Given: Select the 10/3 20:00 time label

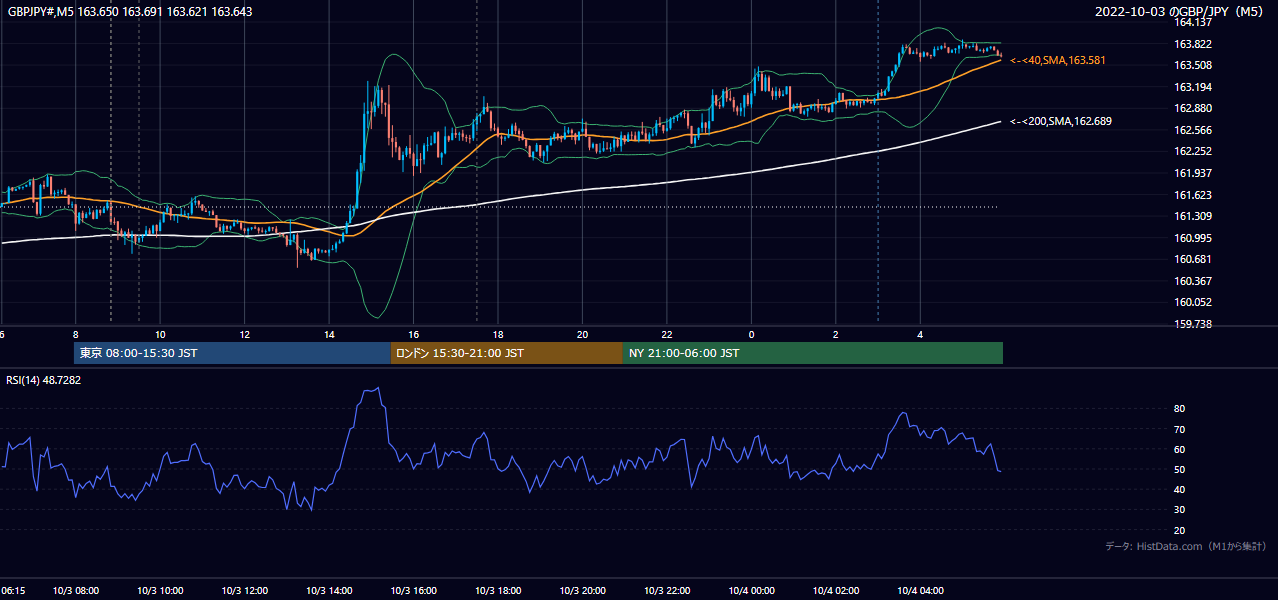Looking at the screenshot, I should [583, 591].
